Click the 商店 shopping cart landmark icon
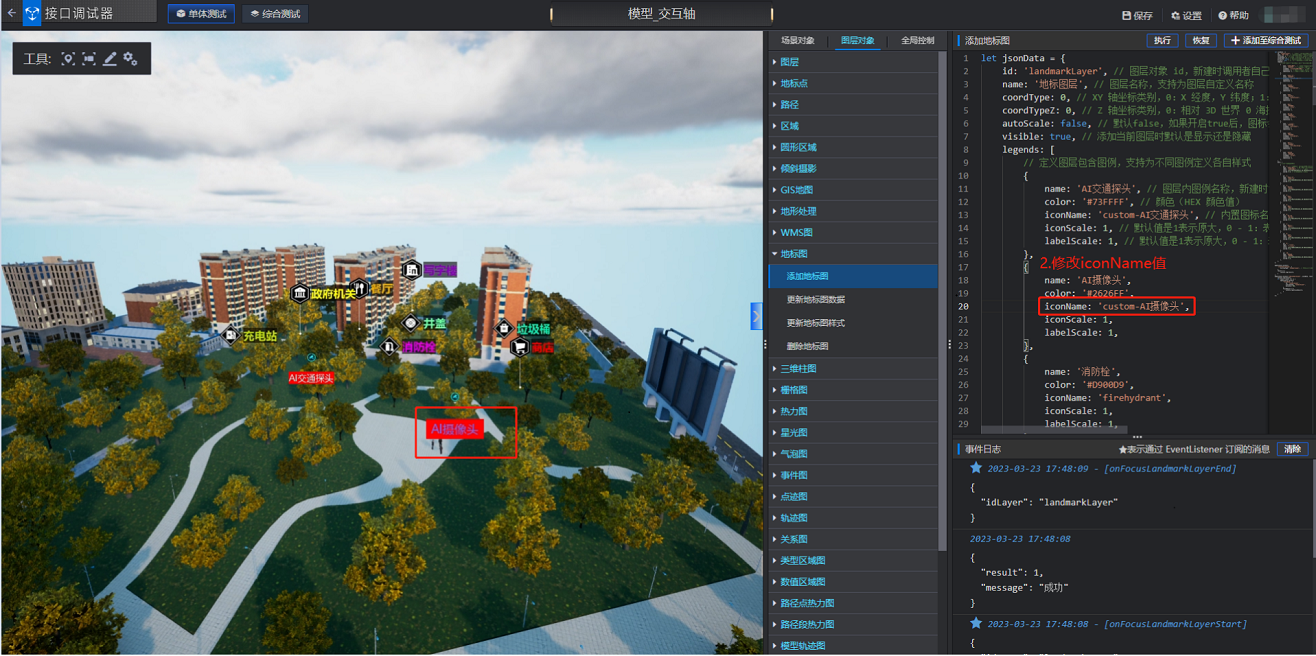Viewport: 1316px width, 656px height. point(519,347)
